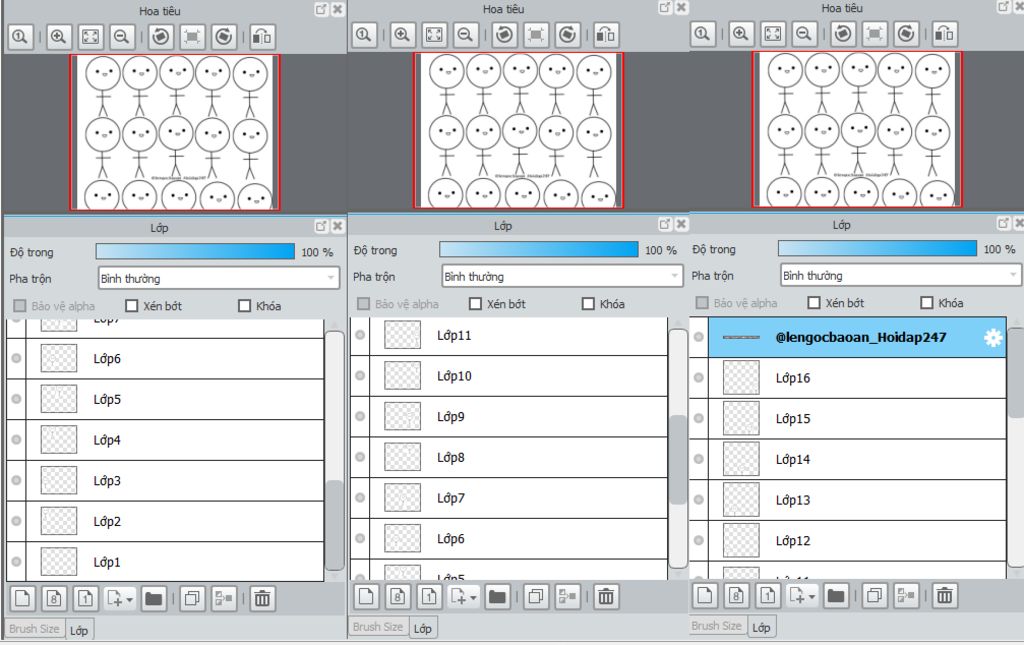The image size is (1024, 645).
Task: Flip canvas view in left navigator panel
Action: click(x=263, y=37)
